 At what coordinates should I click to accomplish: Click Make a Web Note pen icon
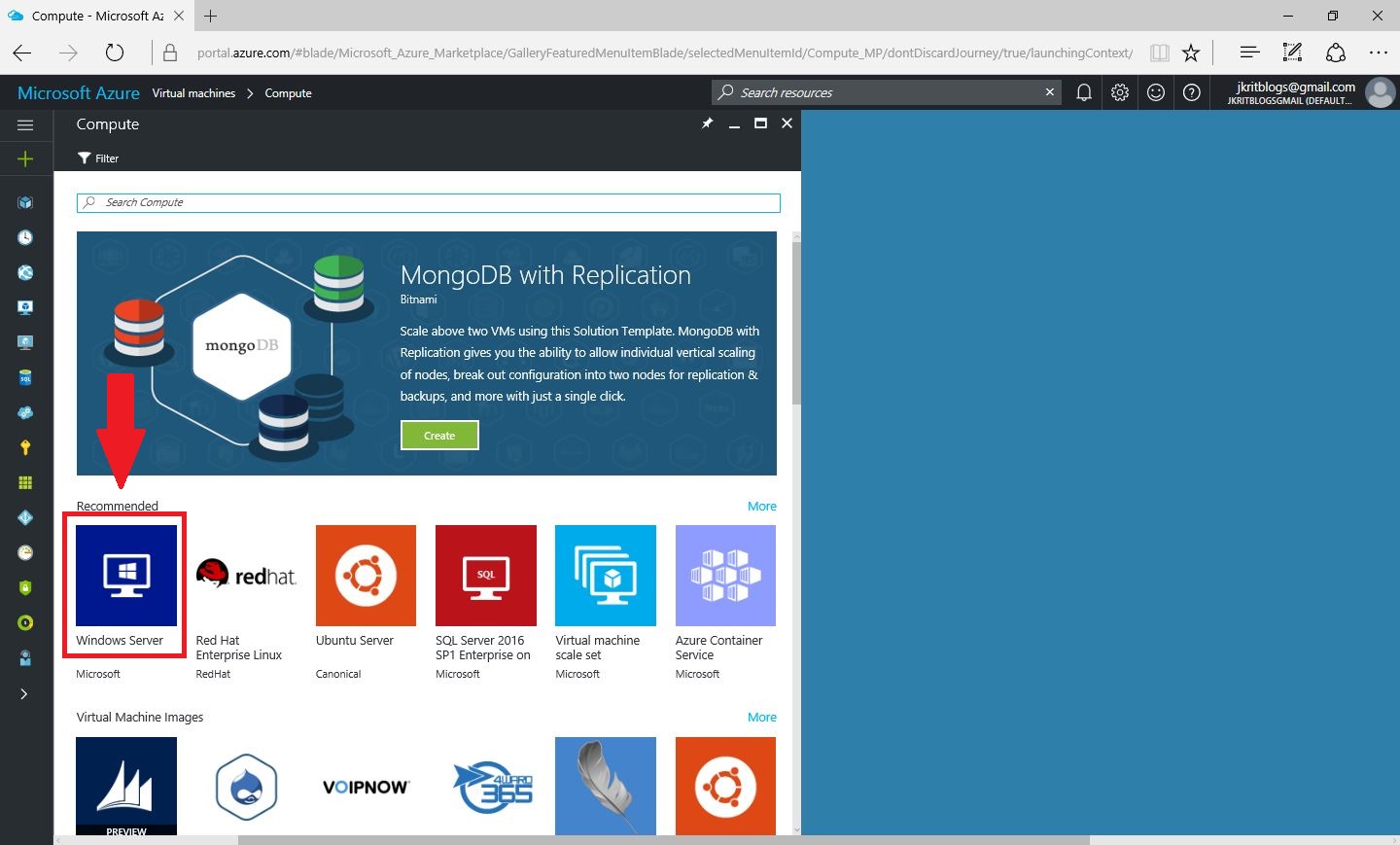(x=1292, y=53)
